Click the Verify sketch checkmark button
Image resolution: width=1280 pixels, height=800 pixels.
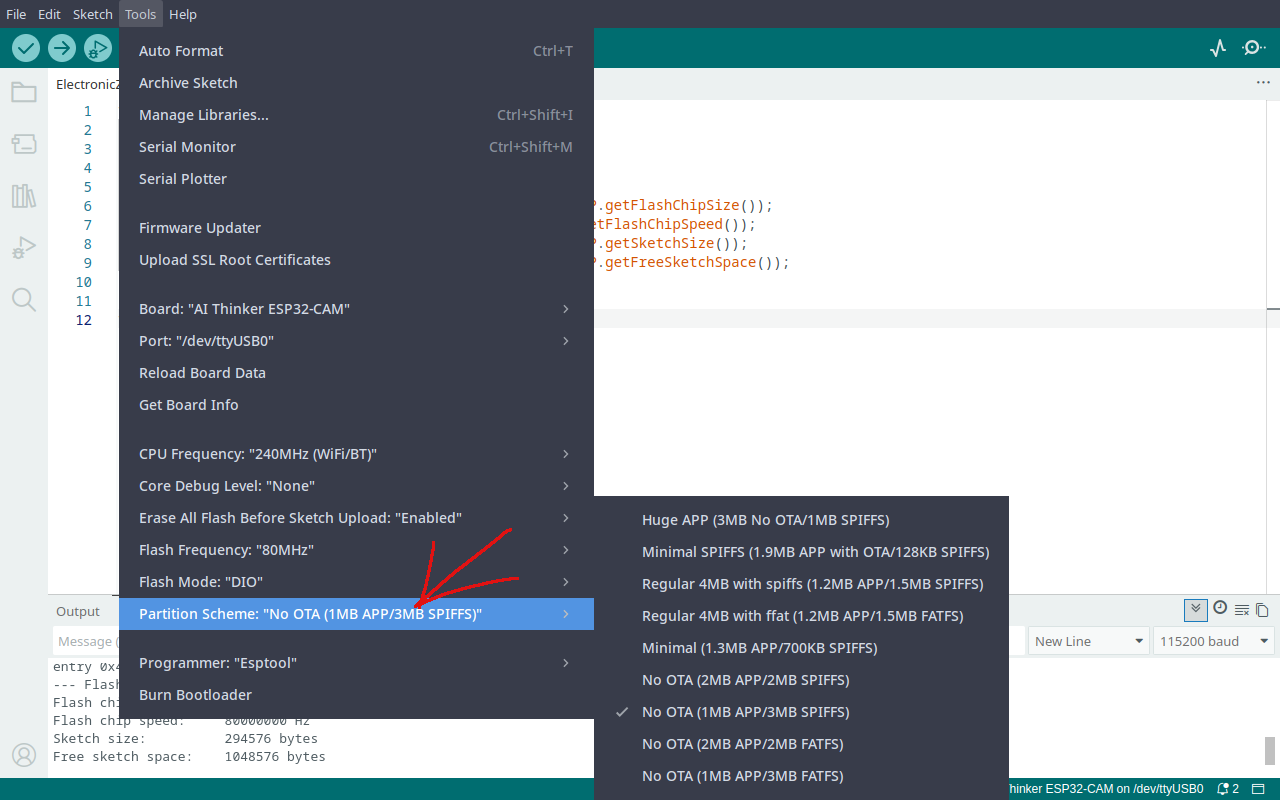tap(26, 47)
